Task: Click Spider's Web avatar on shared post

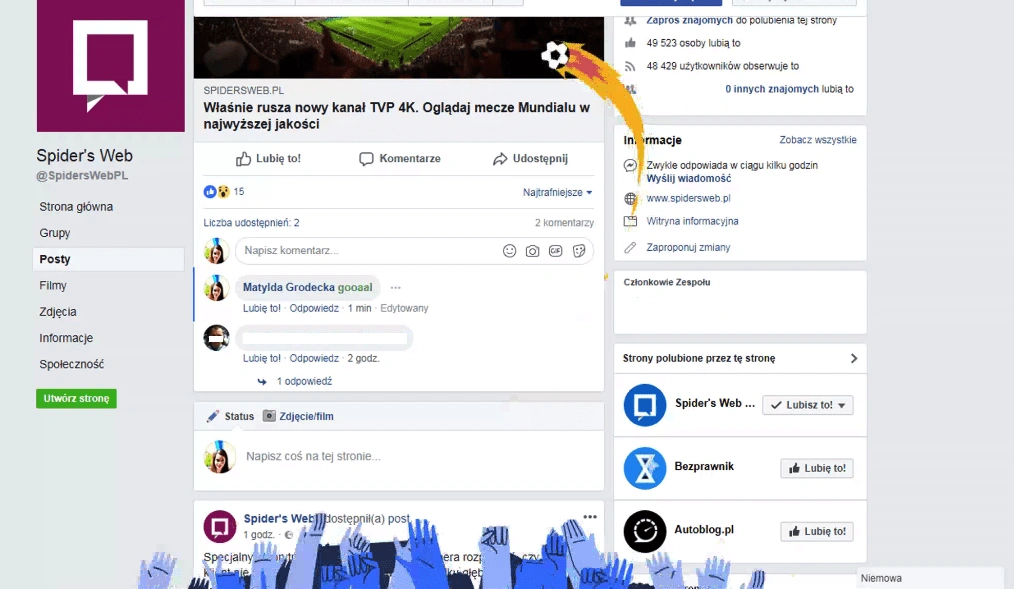Action: point(220,527)
